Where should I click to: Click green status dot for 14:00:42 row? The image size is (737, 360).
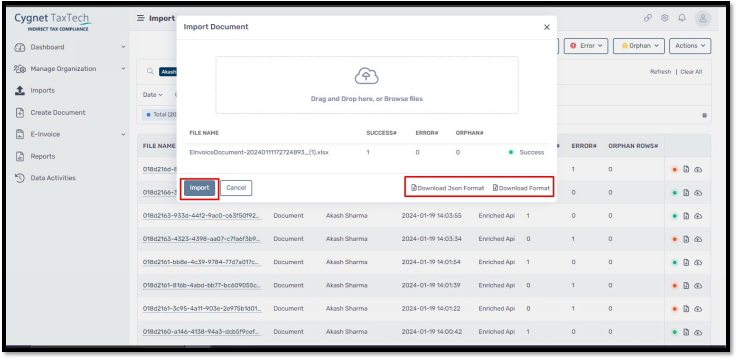[674, 332]
